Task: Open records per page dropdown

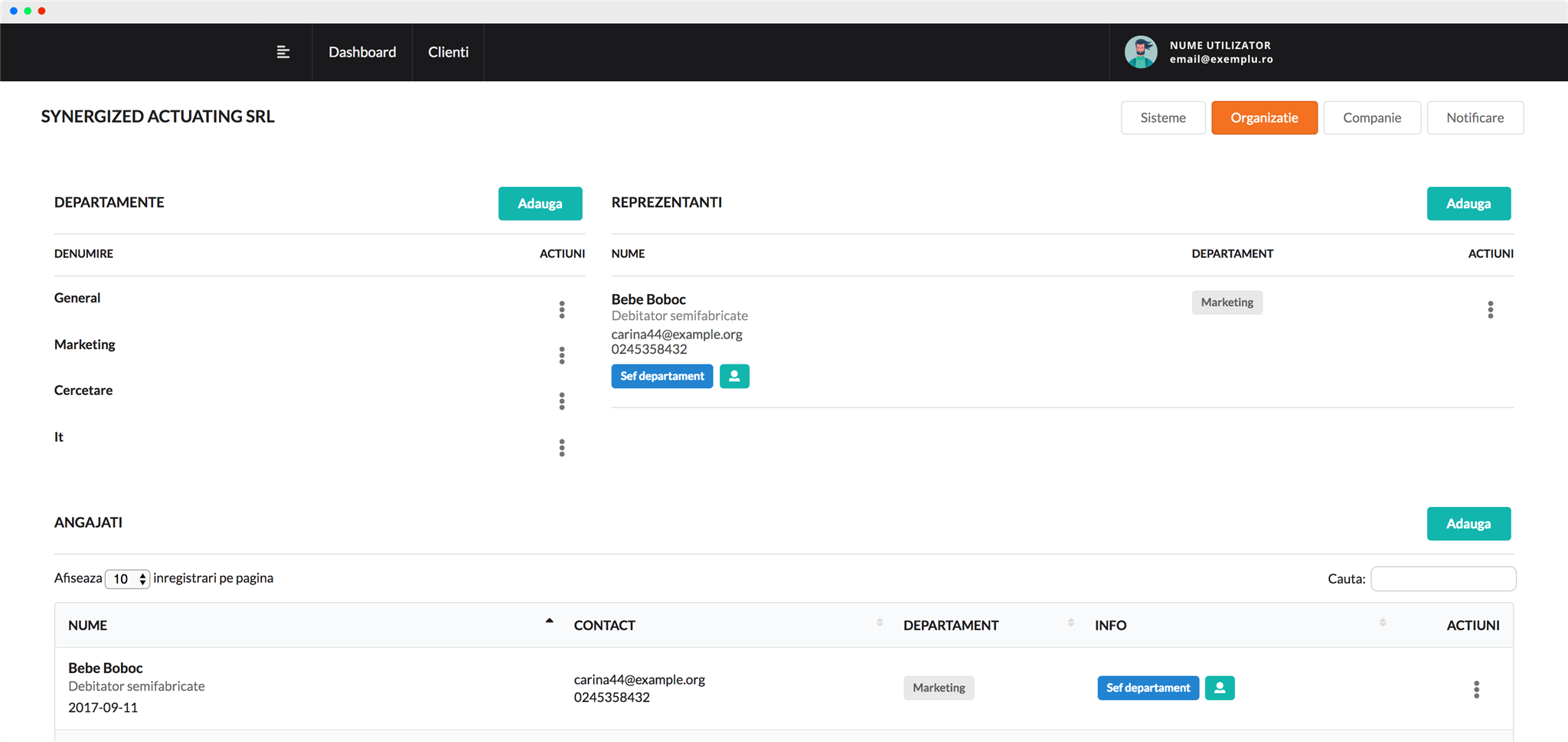Action: point(127,579)
